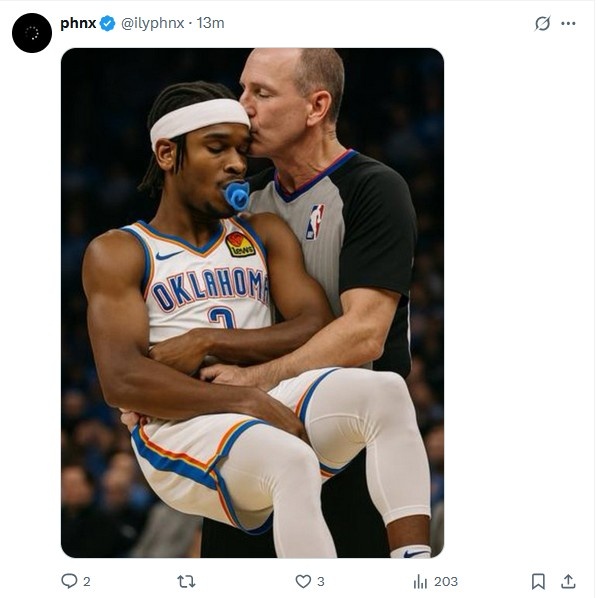Visit the @ilyphnx handle link
Screen dimensions: 597x598
[153, 24]
